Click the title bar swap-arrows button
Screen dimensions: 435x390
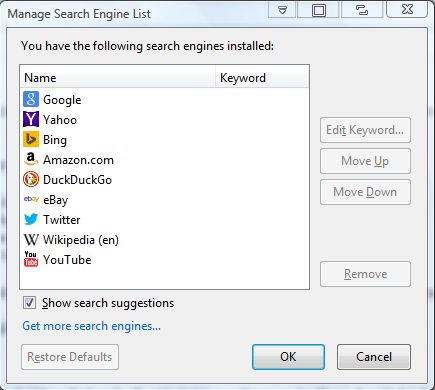pyautogui.click(x=362, y=10)
